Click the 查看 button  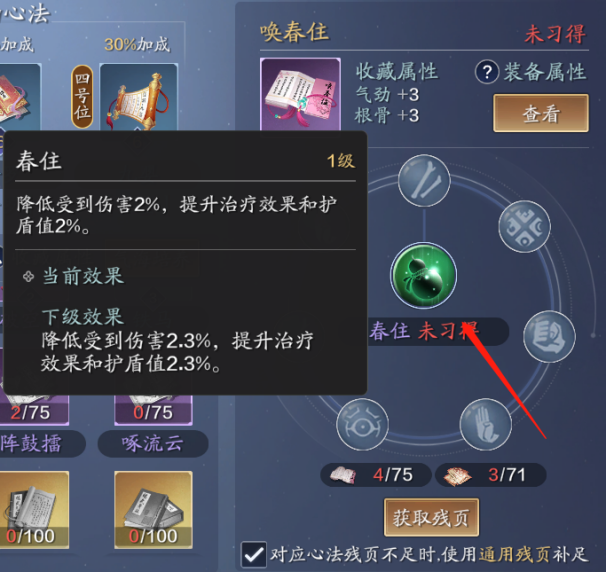[x=541, y=113]
